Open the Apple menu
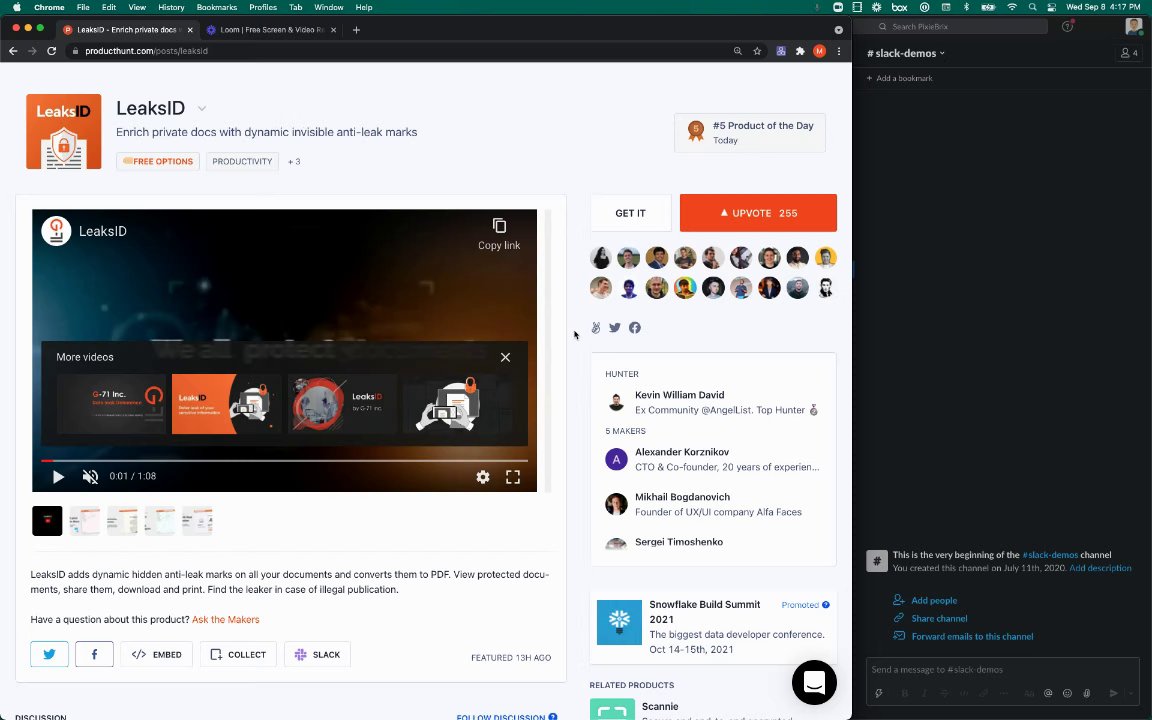Image resolution: width=1152 pixels, height=720 pixels. (16, 7)
